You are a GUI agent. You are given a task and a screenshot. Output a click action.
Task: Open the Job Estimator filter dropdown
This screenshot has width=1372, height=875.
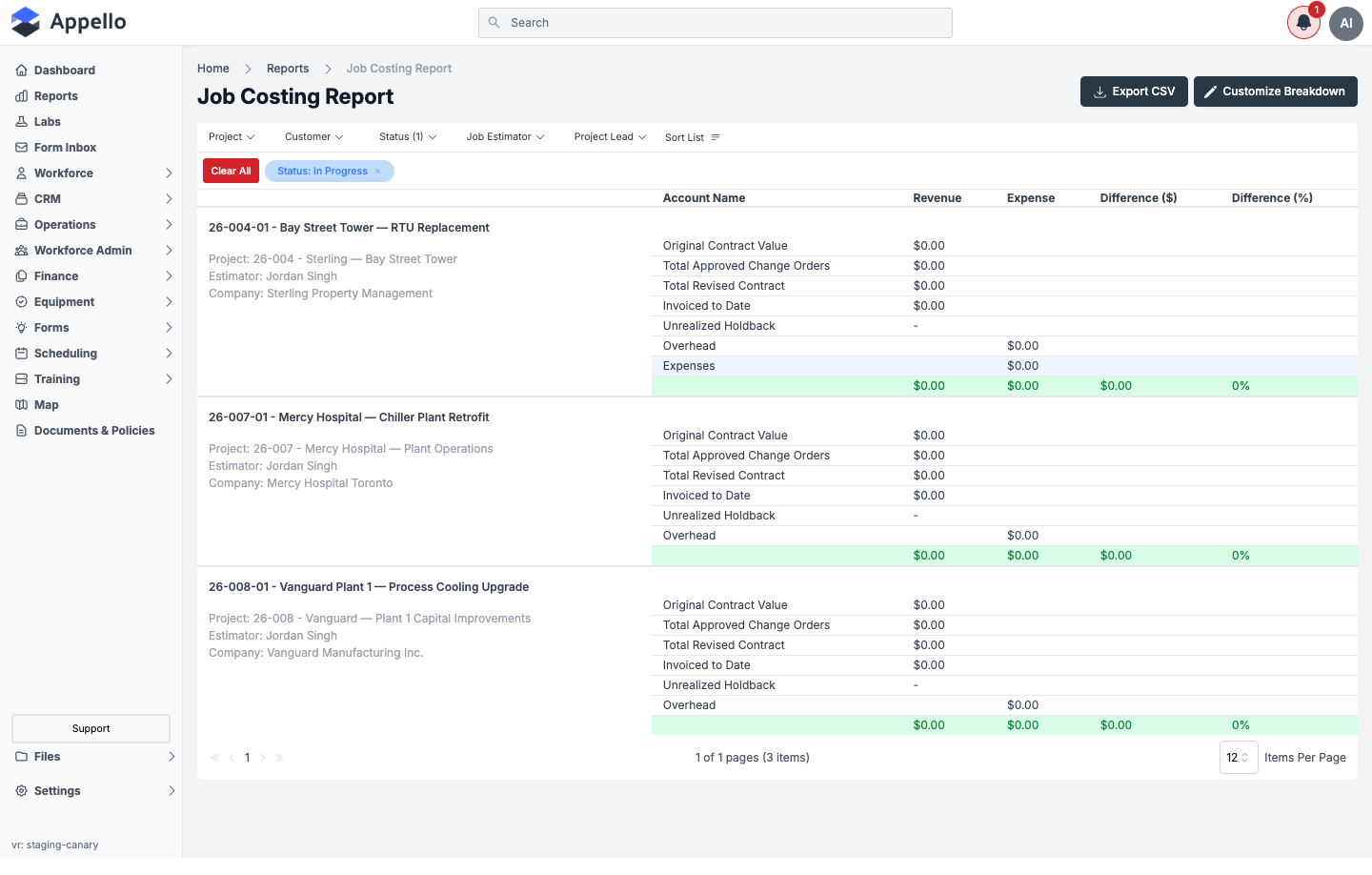[505, 137]
